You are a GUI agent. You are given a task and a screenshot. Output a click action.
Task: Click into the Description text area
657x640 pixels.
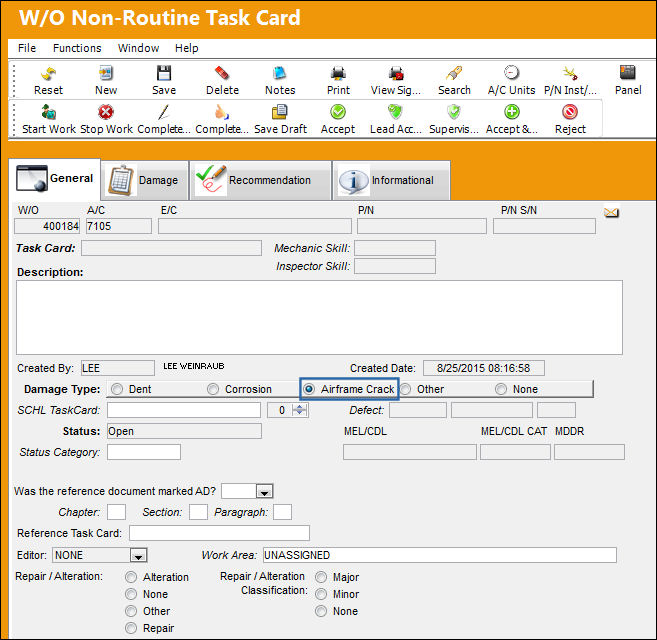319,317
